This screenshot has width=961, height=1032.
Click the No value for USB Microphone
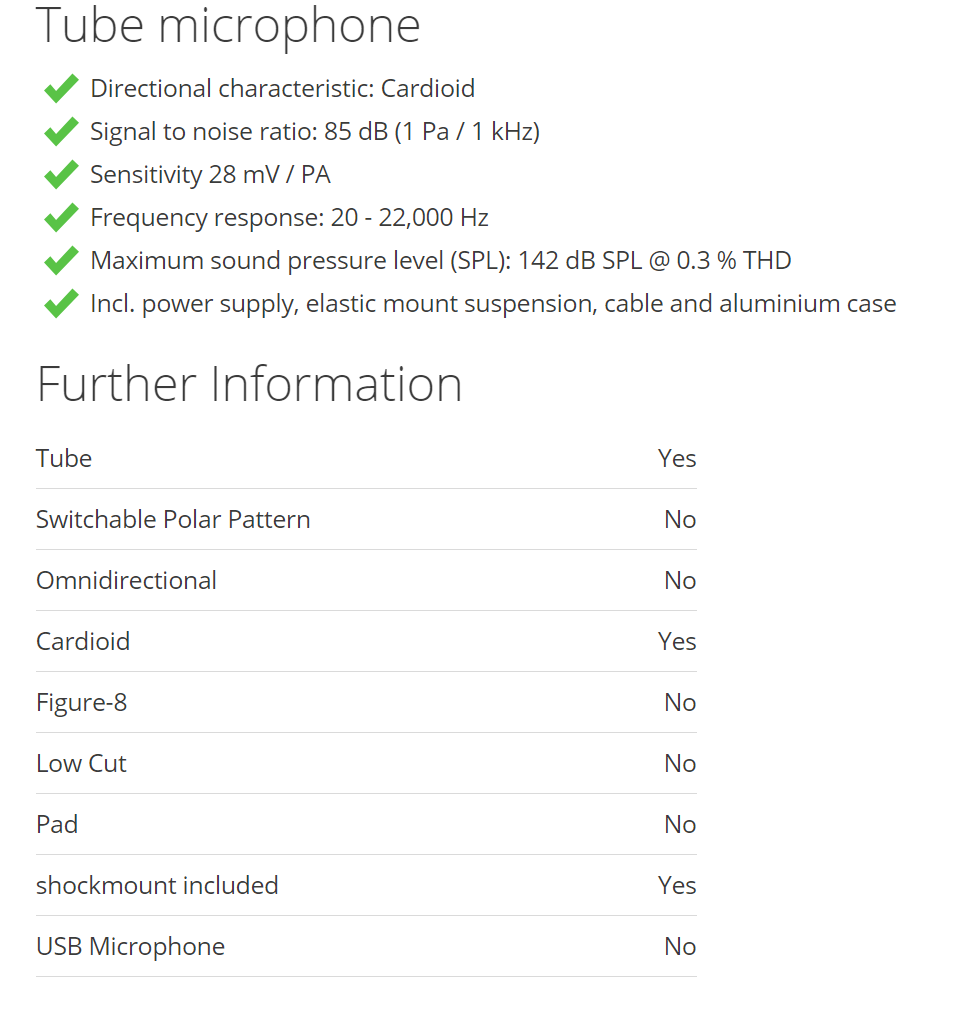680,946
